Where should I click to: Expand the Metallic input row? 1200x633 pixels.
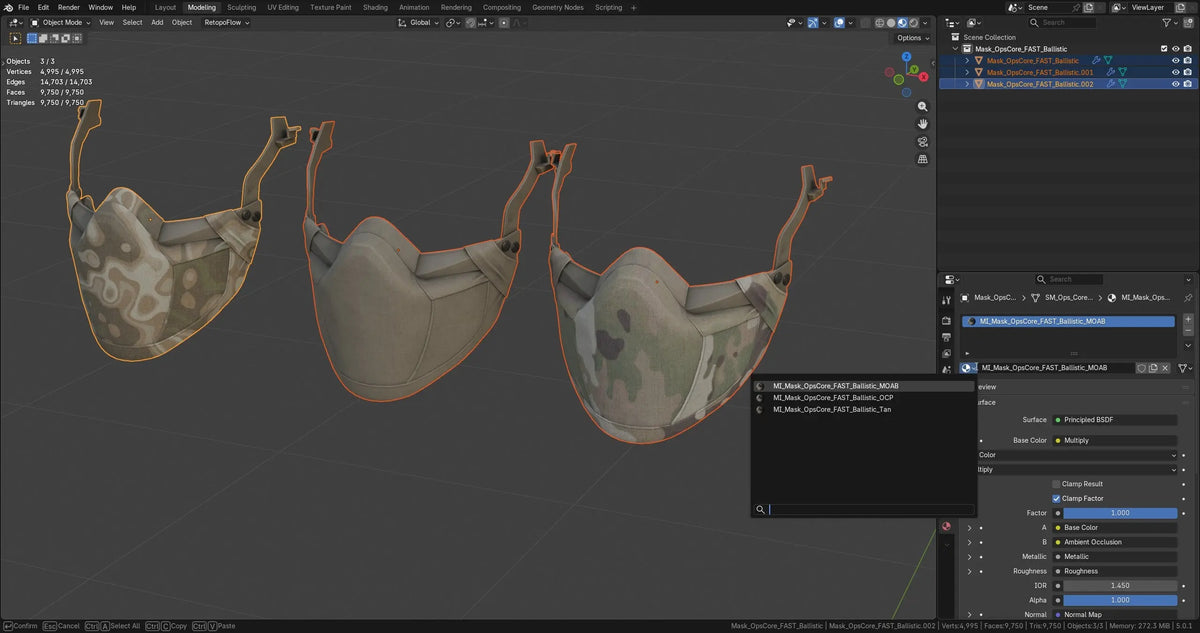tap(969, 557)
